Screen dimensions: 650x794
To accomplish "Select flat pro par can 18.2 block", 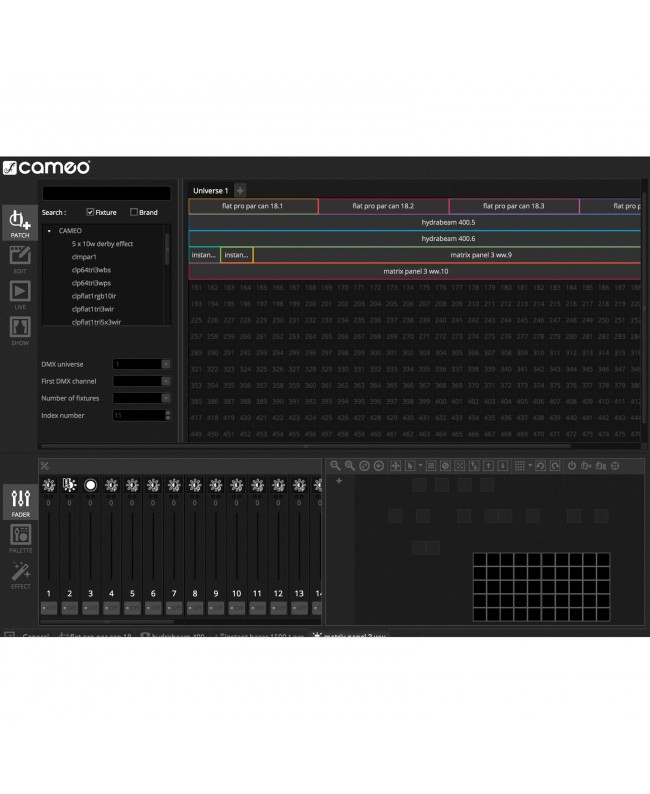I will click(383, 206).
